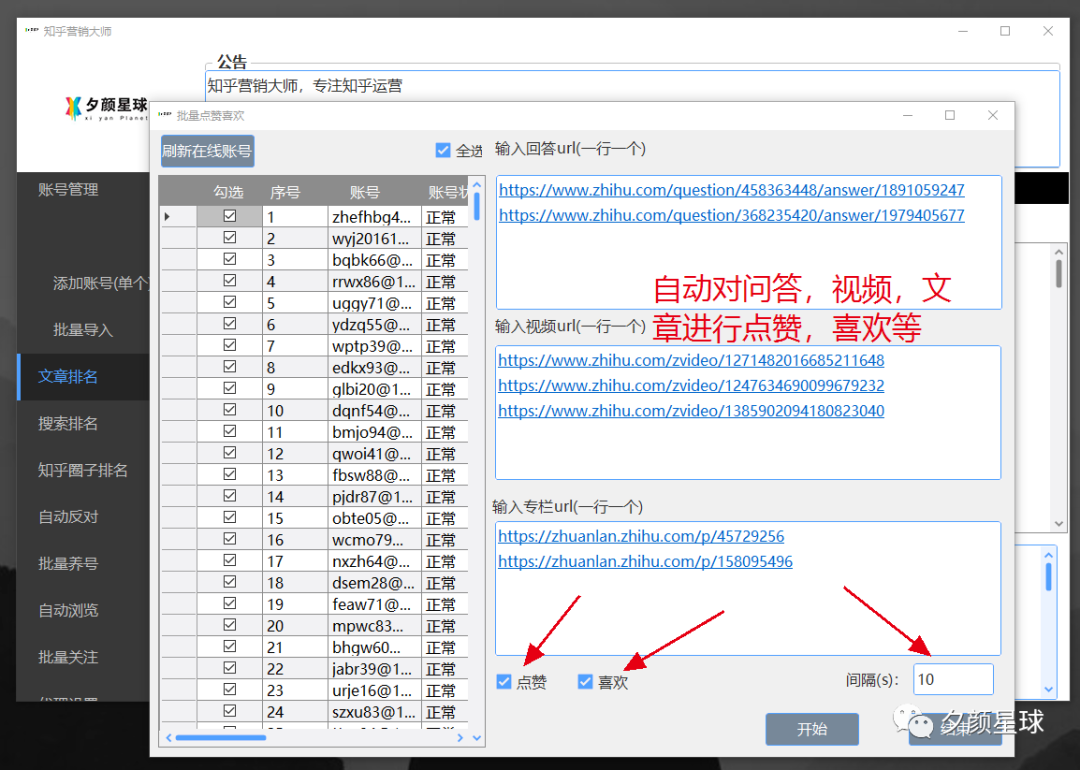Click the 夕颜星球 logo in main window

tap(106, 108)
